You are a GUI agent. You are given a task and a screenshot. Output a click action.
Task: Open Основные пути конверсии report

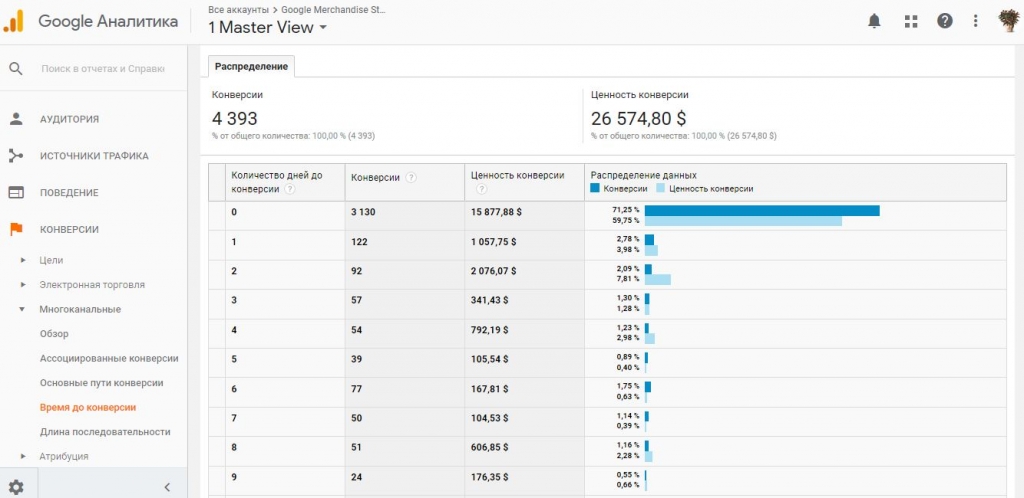tap(101, 383)
